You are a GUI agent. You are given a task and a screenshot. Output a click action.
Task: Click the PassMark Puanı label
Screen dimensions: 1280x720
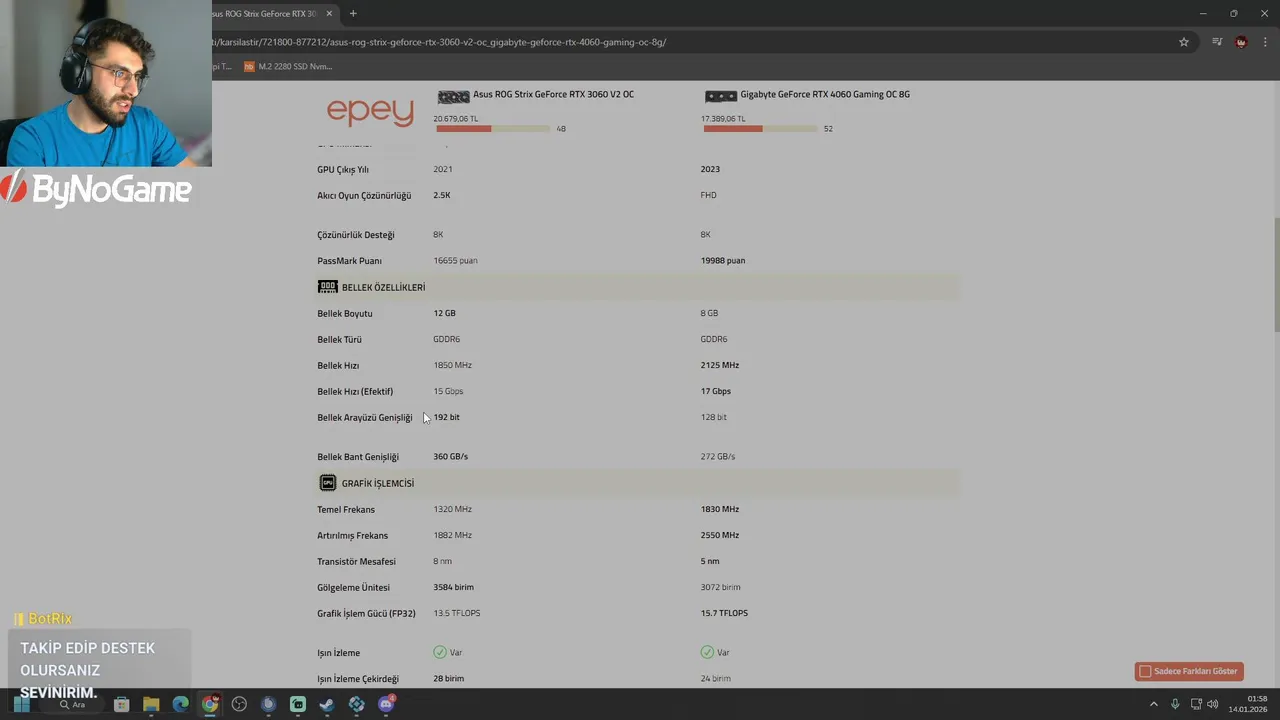[349, 261]
